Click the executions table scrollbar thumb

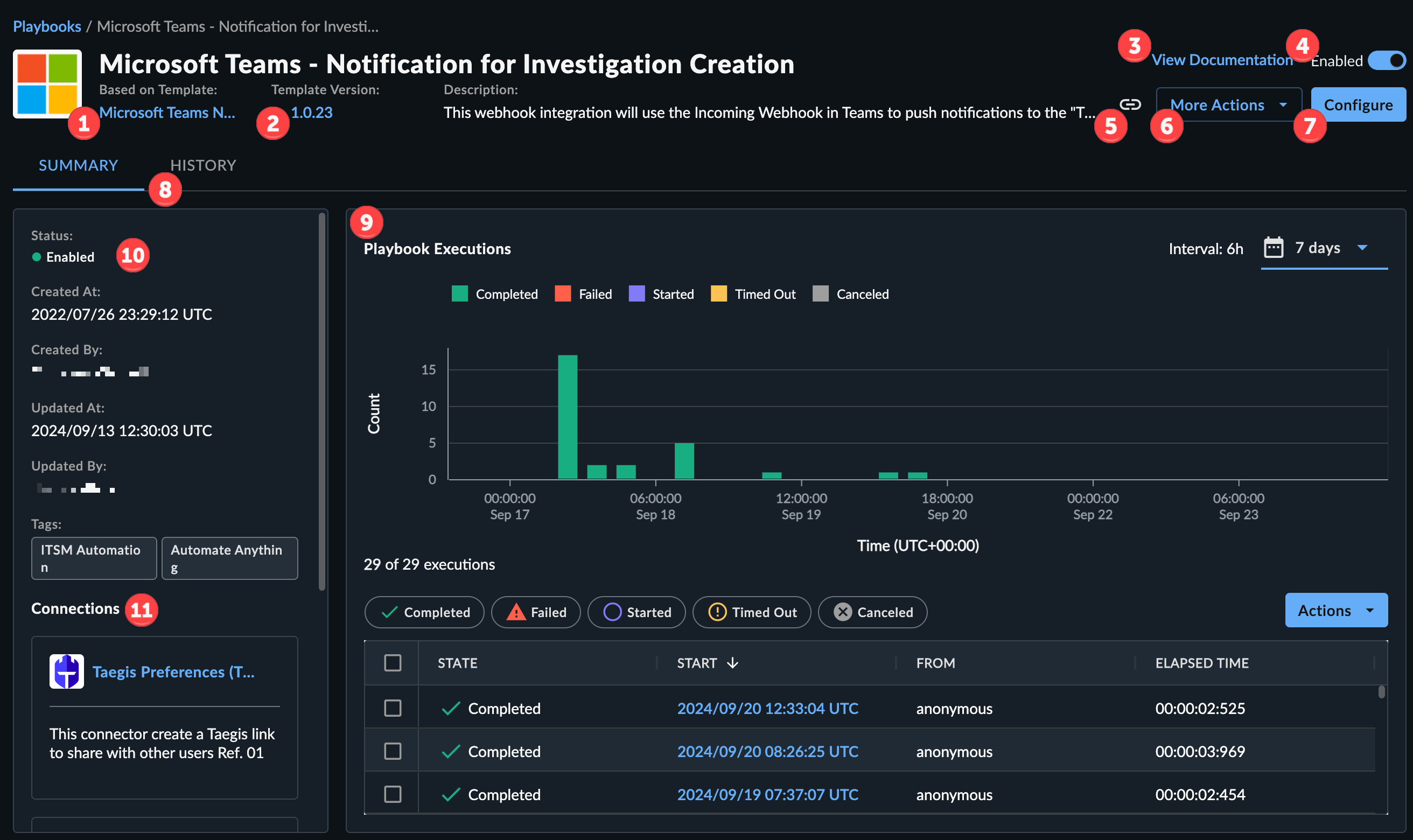tap(1381, 692)
